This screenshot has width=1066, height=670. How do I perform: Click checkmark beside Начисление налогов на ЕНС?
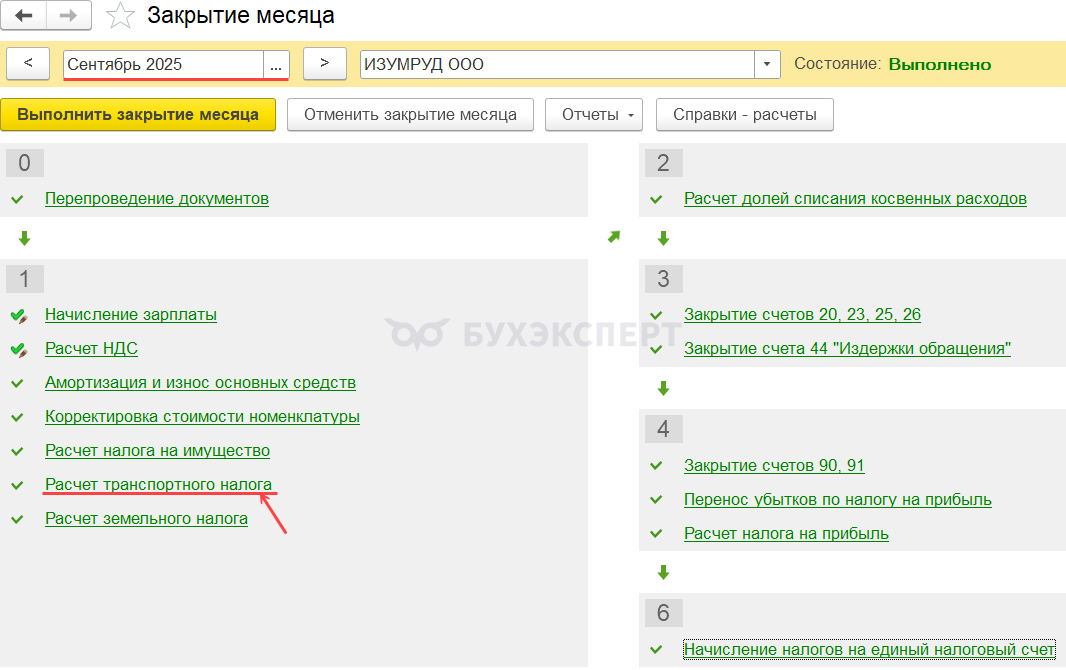657,650
